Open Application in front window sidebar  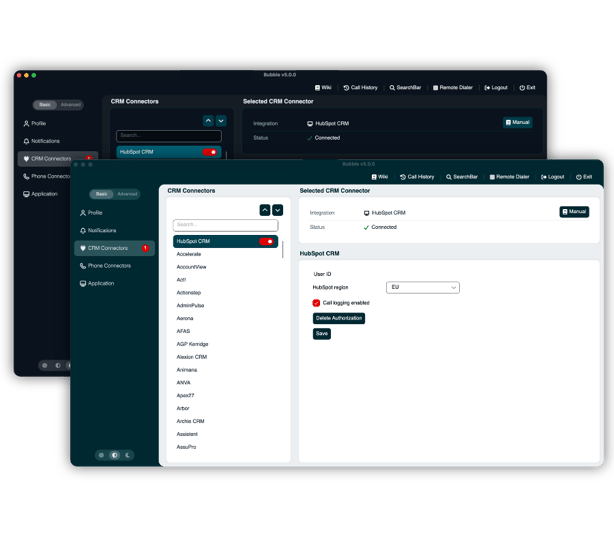97,283
